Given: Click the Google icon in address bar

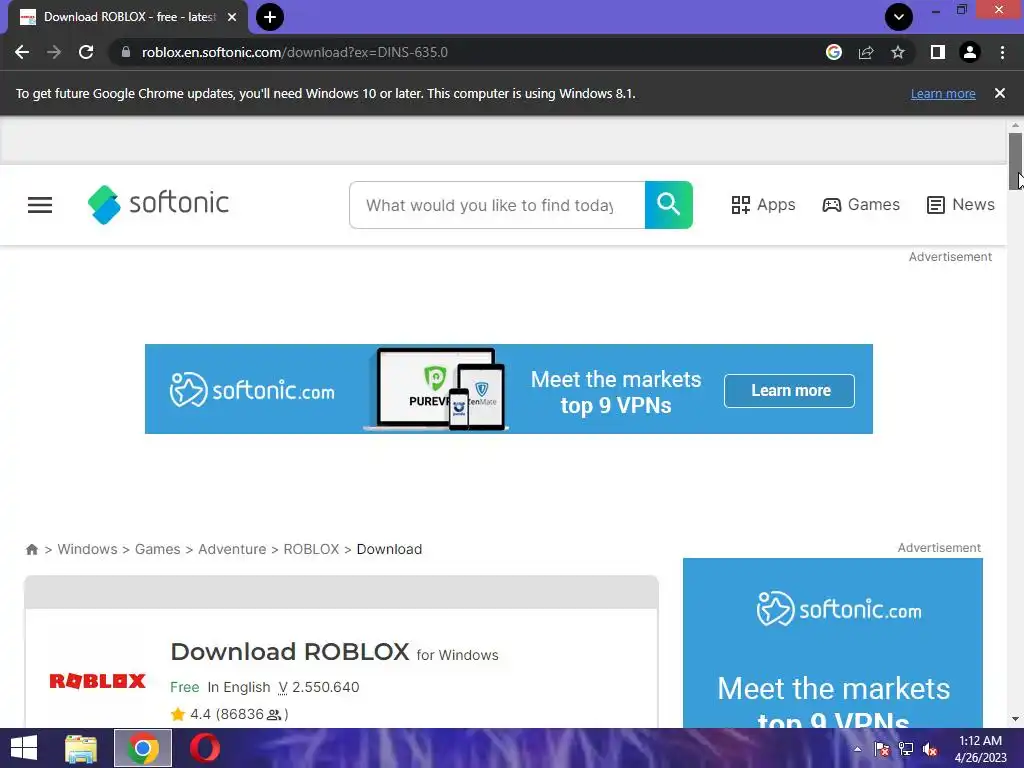Looking at the screenshot, I should click(x=833, y=52).
